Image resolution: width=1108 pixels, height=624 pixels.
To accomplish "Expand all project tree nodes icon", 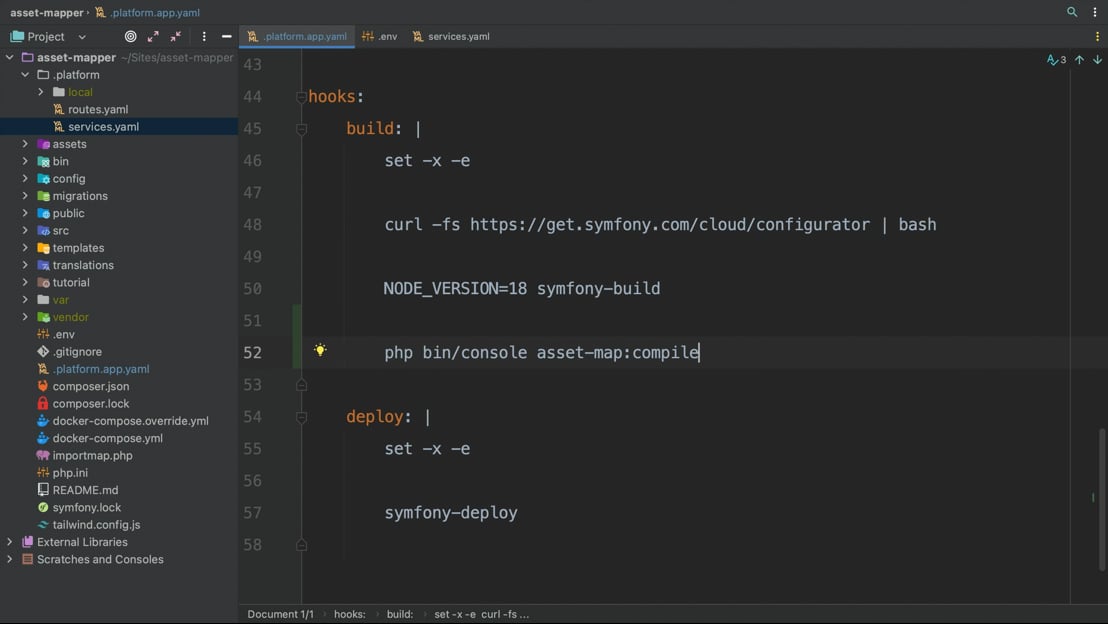I will pyautogui.click(x=153, y=36).
